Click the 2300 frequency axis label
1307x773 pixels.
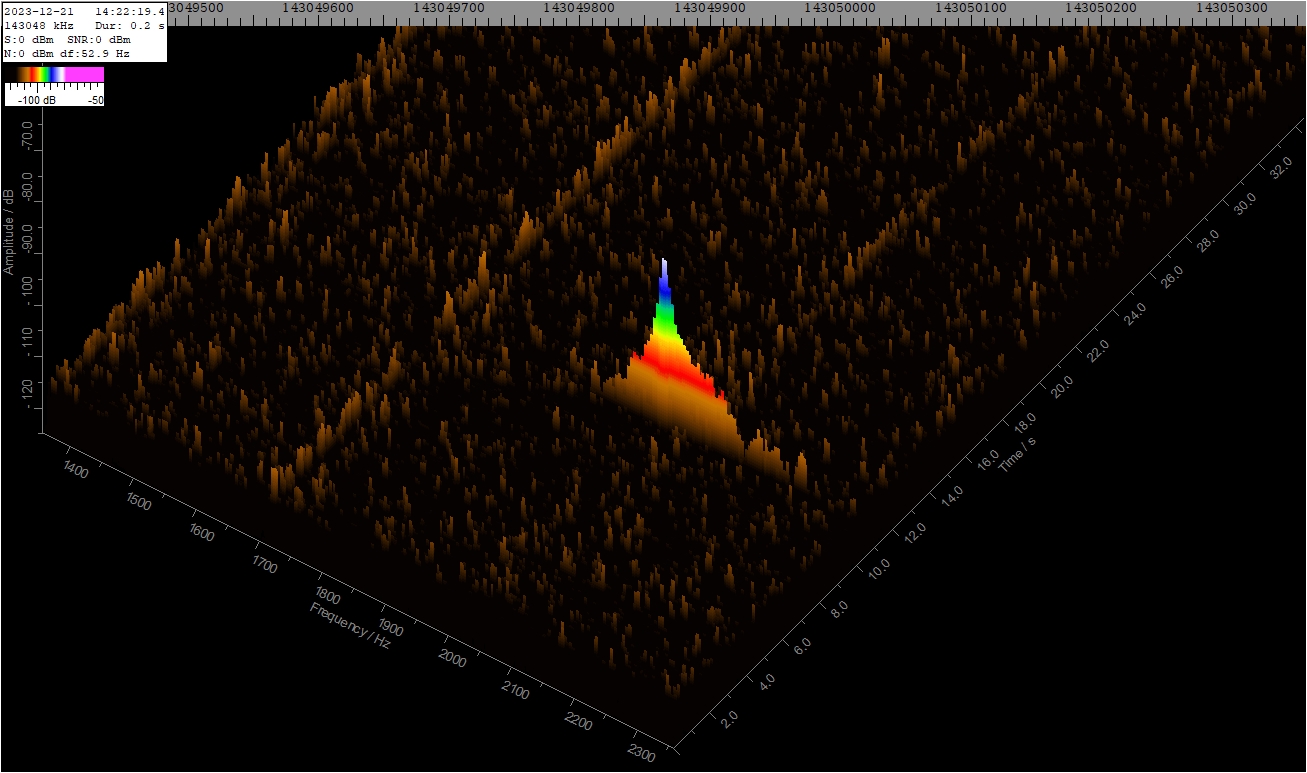coord(641,754)
